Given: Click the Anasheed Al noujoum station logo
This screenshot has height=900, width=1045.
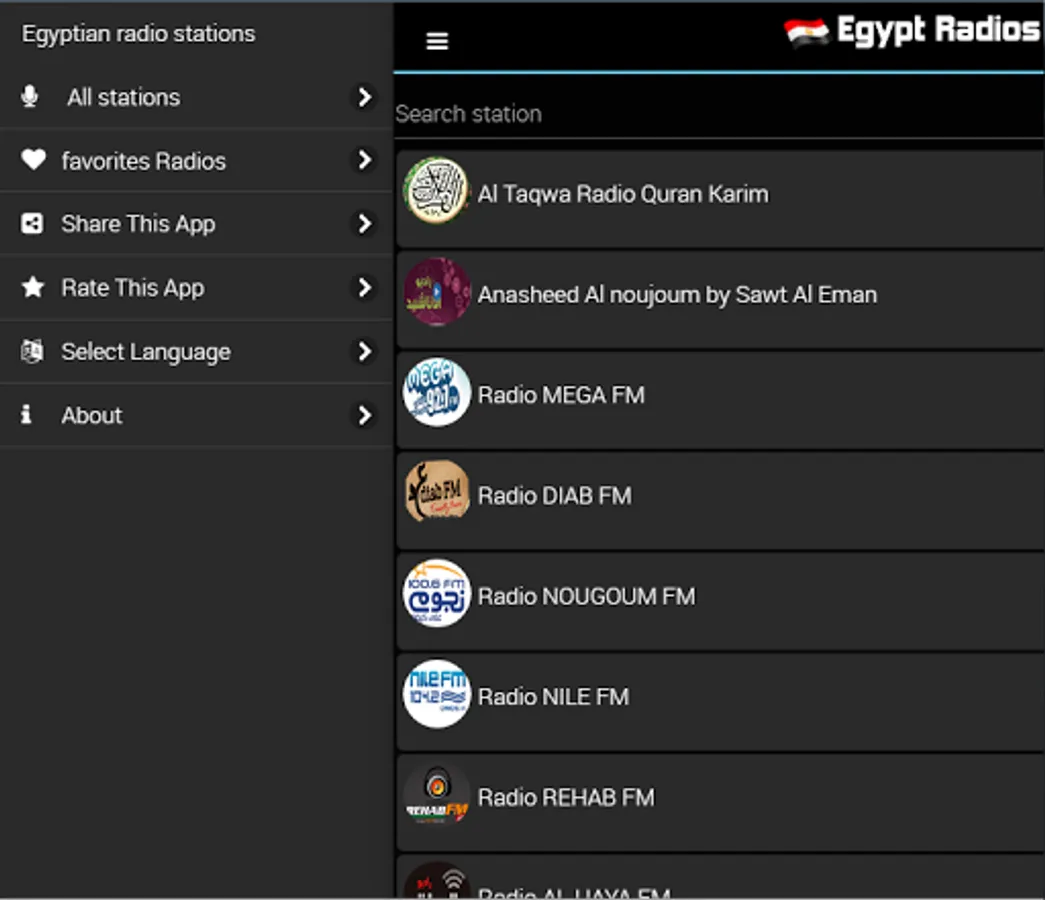Looking at the screenshot, I should (x=437, y=292).
